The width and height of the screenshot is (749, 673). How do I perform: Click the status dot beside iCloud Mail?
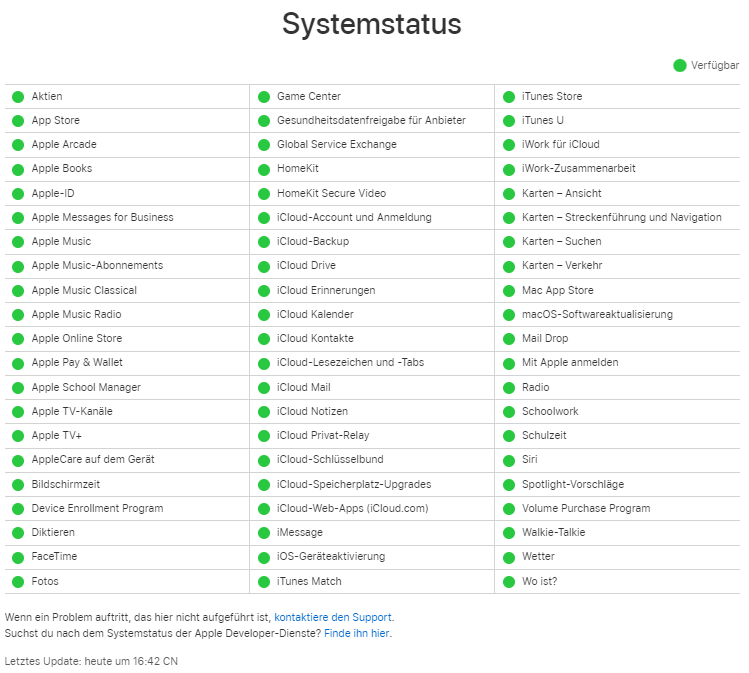tap(264, 387)
